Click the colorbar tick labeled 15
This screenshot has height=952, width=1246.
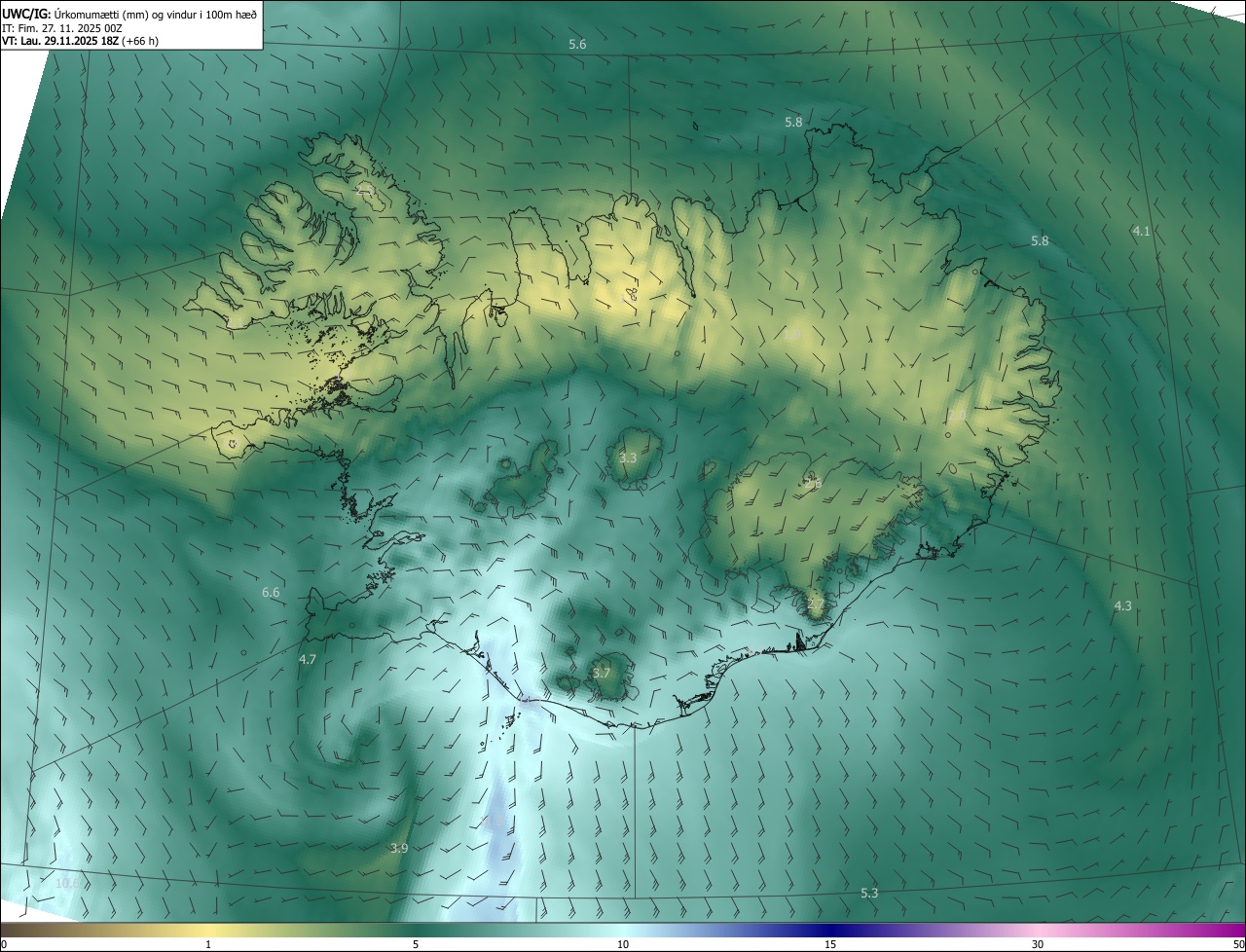point(830,944)
